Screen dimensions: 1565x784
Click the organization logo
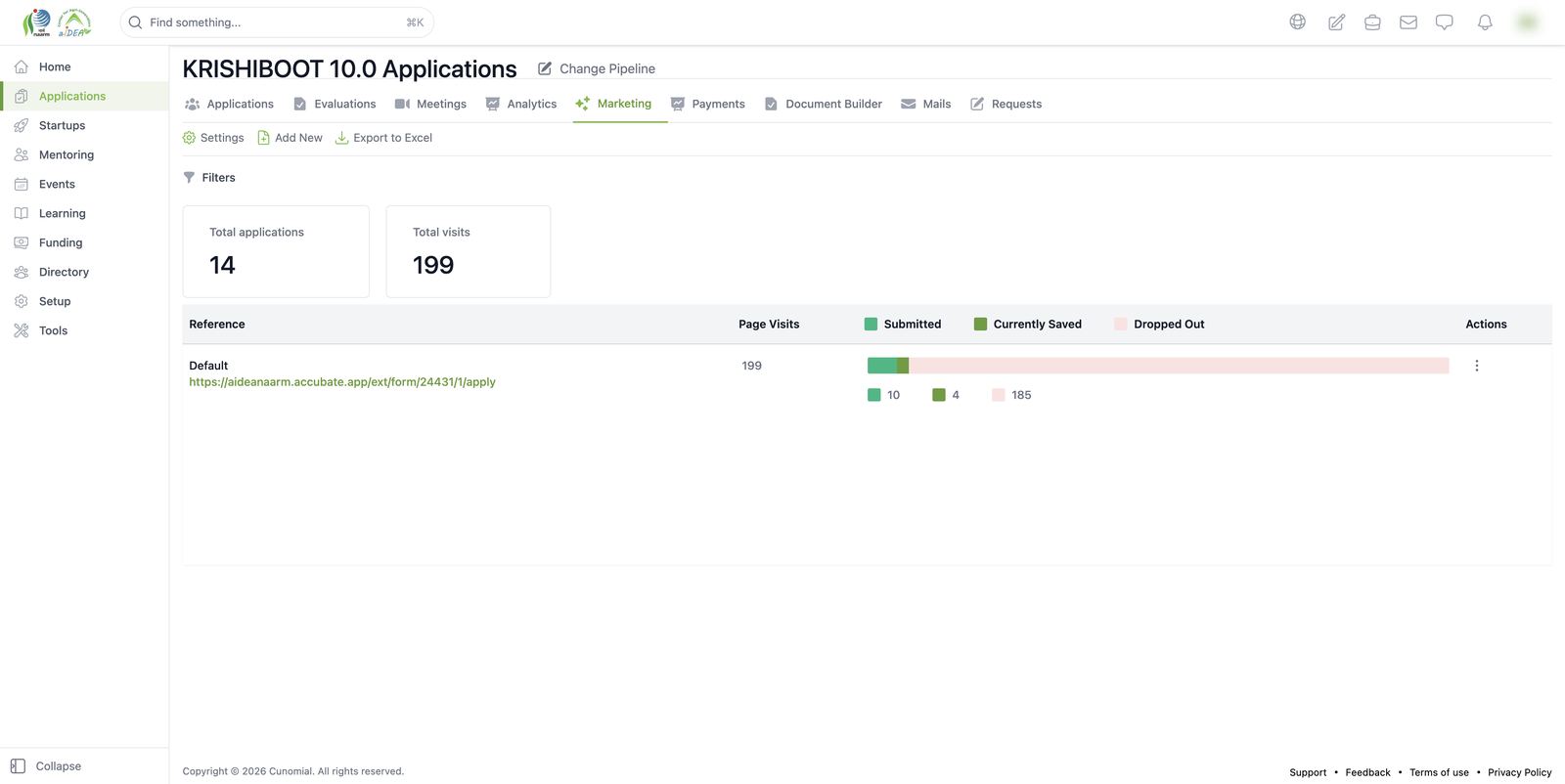(x=57, y=22)
